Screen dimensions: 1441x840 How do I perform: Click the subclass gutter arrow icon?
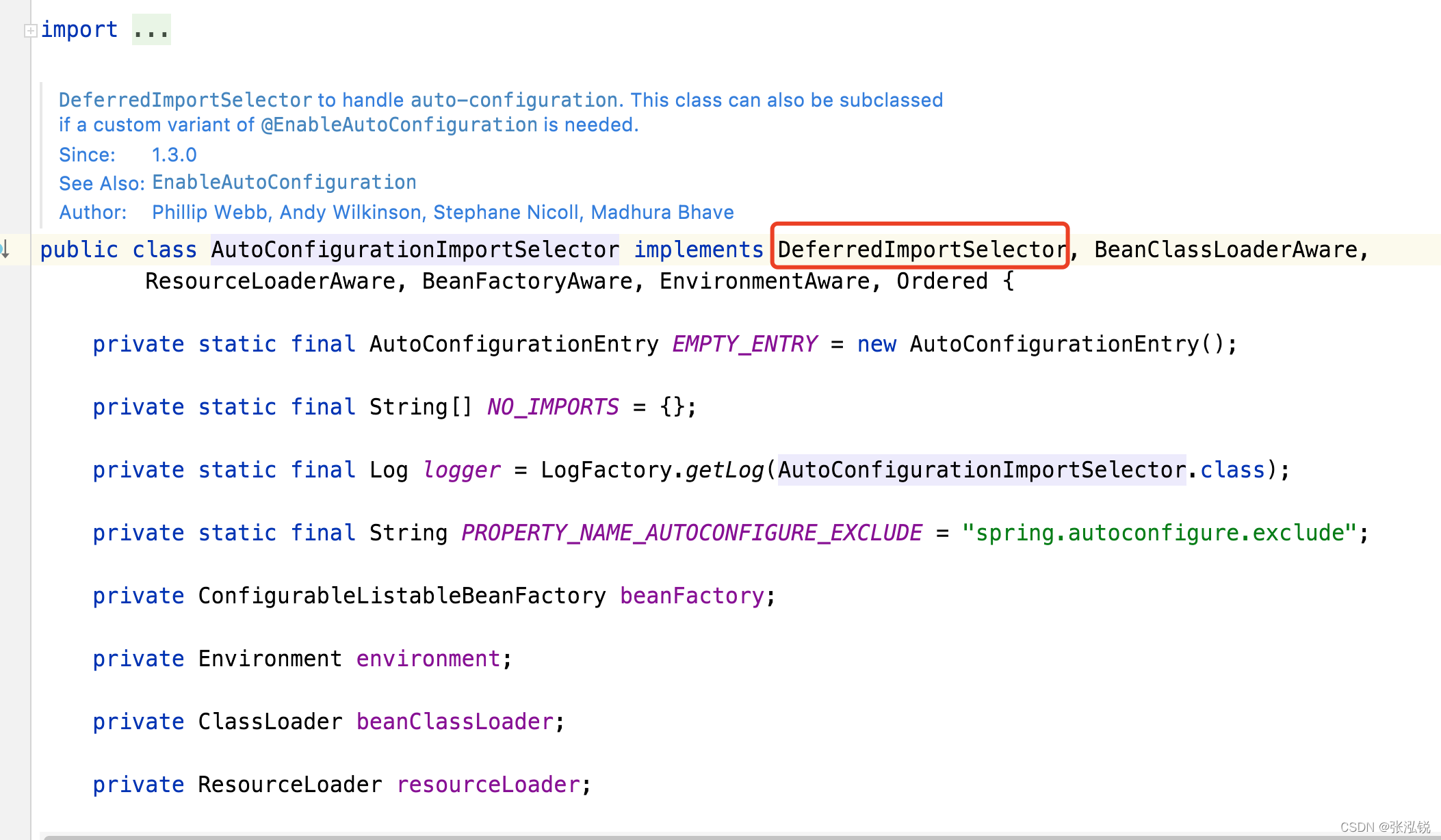[5, 250]
